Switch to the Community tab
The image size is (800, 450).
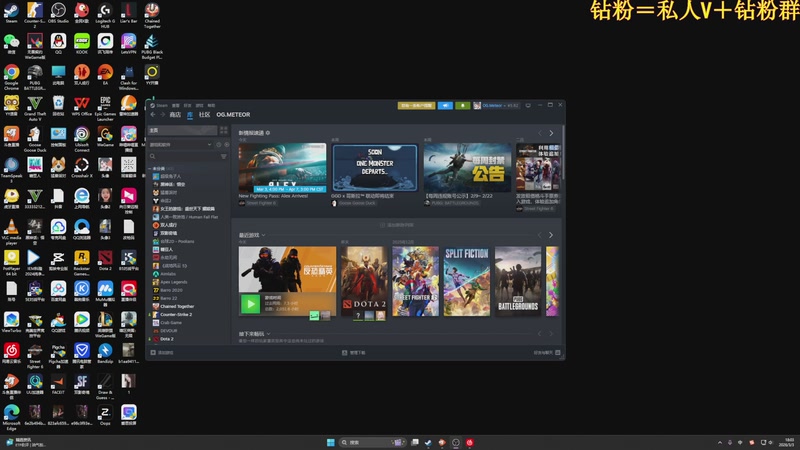point(205,115)
